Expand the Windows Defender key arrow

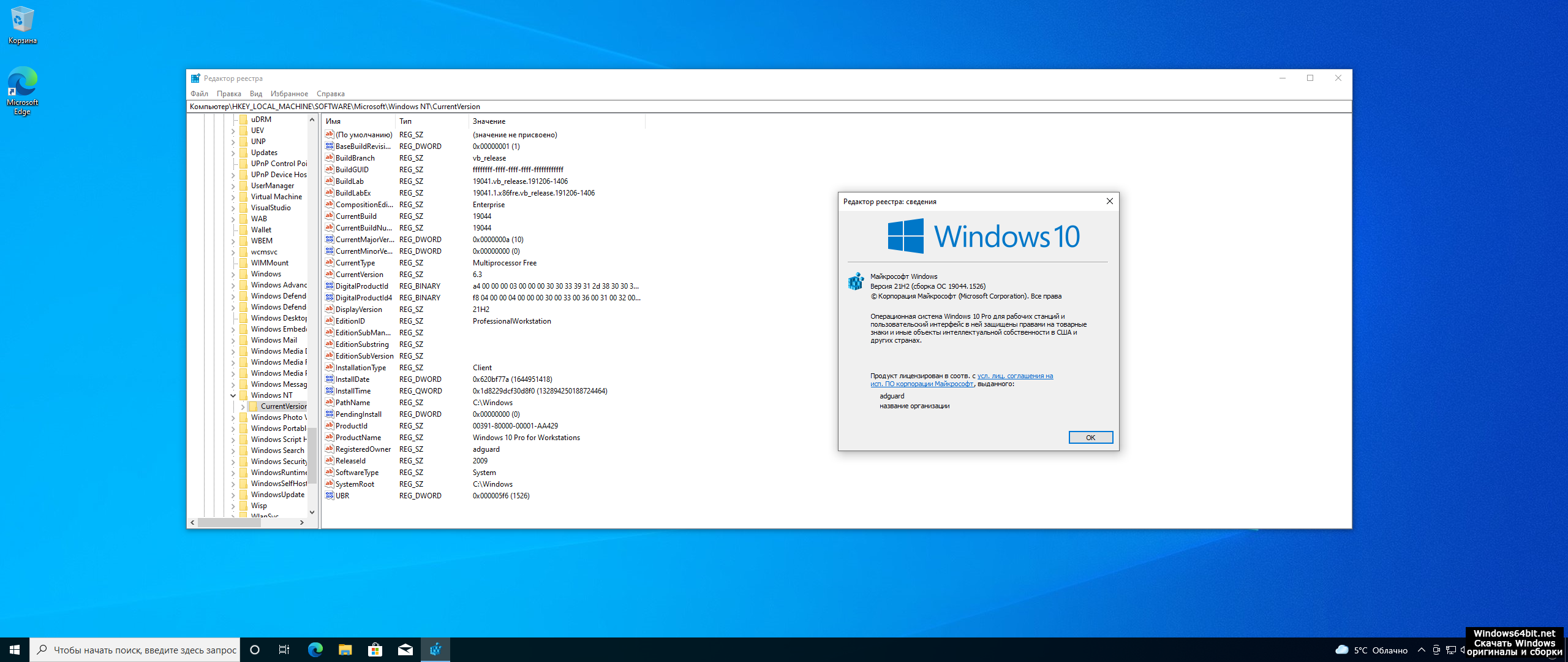tap(233, 296)
